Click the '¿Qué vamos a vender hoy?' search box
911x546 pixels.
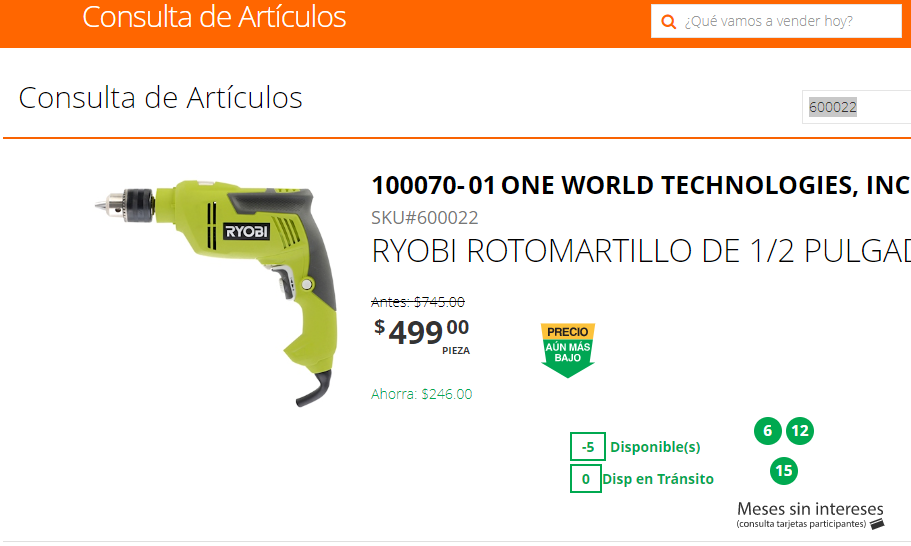(x=776, y=21)
